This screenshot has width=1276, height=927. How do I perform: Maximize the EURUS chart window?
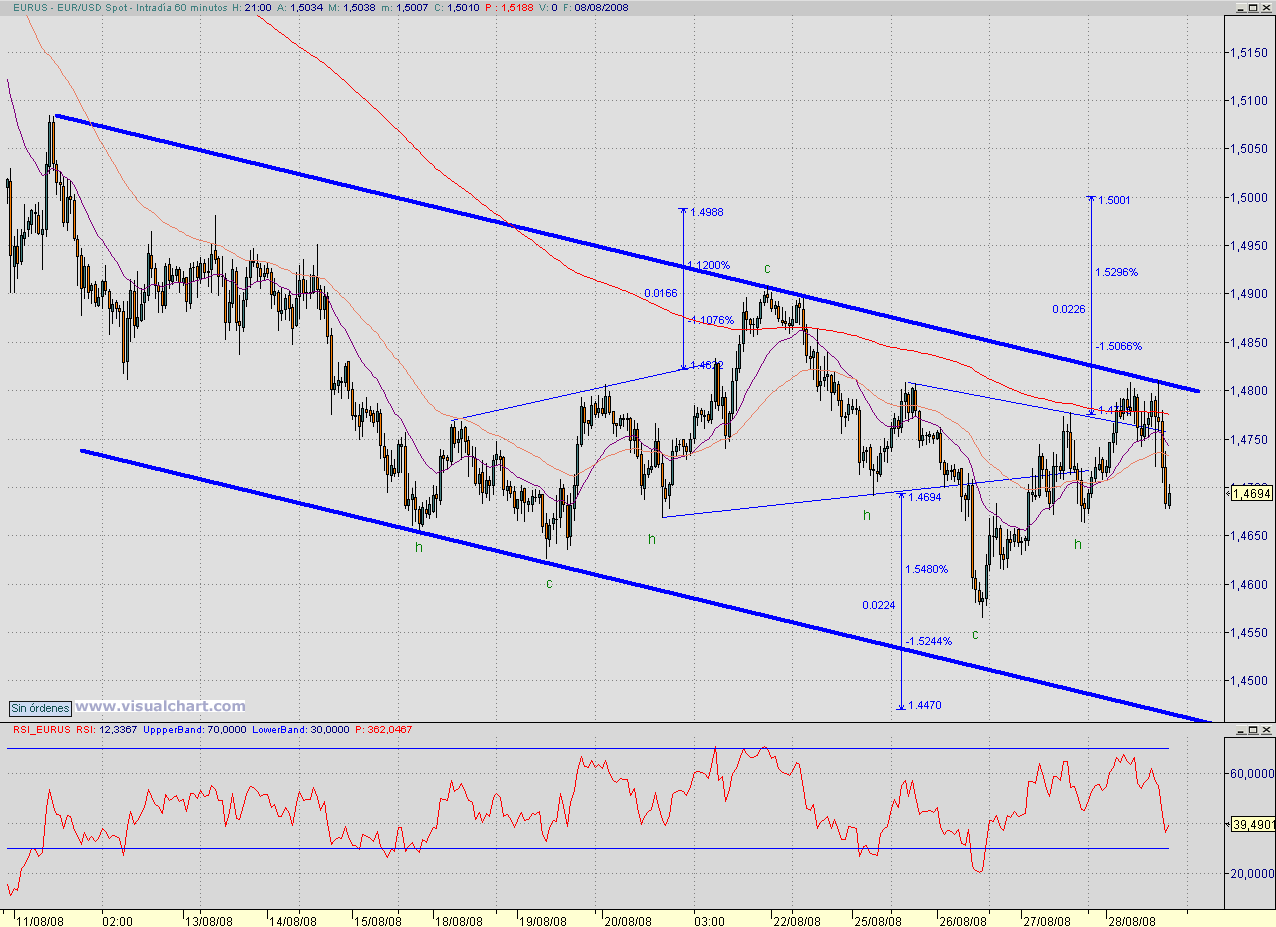[1254, 7]
